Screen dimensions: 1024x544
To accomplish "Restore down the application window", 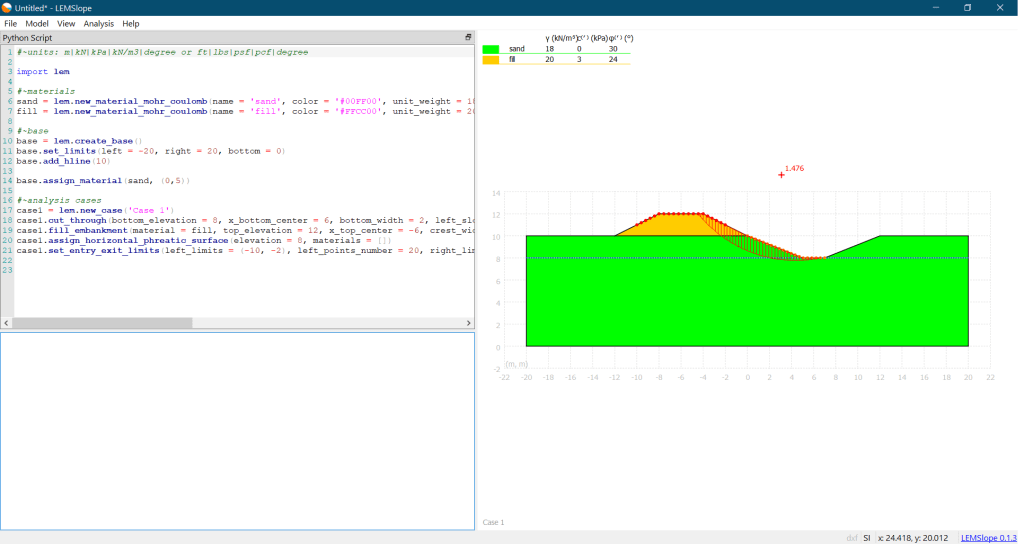I will click(x=967, y=8).
